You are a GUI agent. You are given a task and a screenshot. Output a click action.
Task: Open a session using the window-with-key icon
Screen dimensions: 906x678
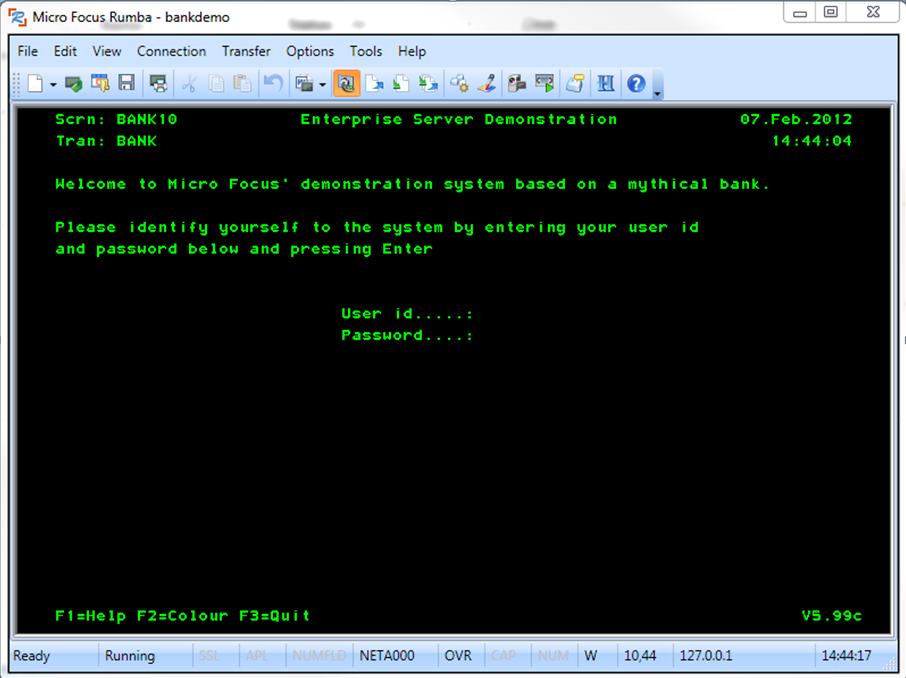coord(100,84)
